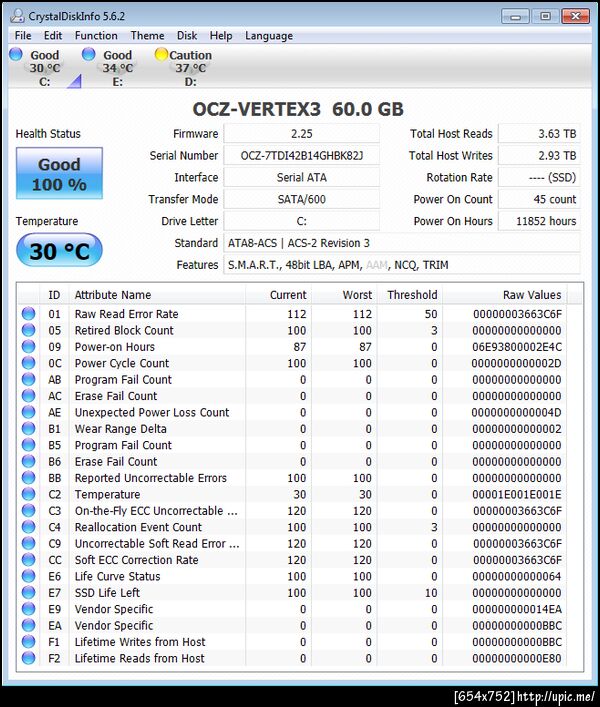
Task: Select the 34 °C drive E: entry
Action: [118, 68]
